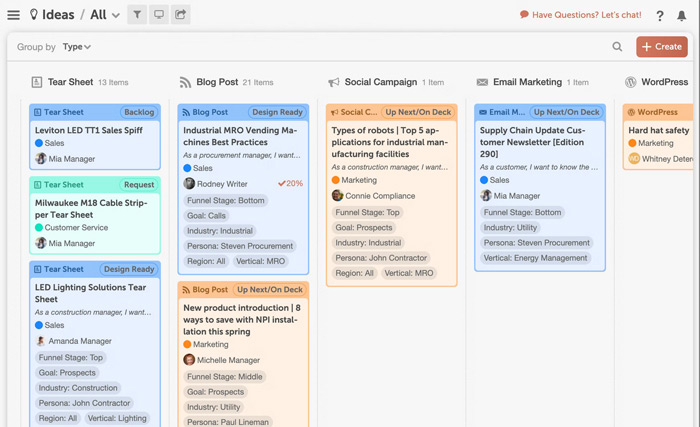The height and width of the screenshot is (427, 700).
Task: Click the WordPress column header
Action: [x=663, y=82]
